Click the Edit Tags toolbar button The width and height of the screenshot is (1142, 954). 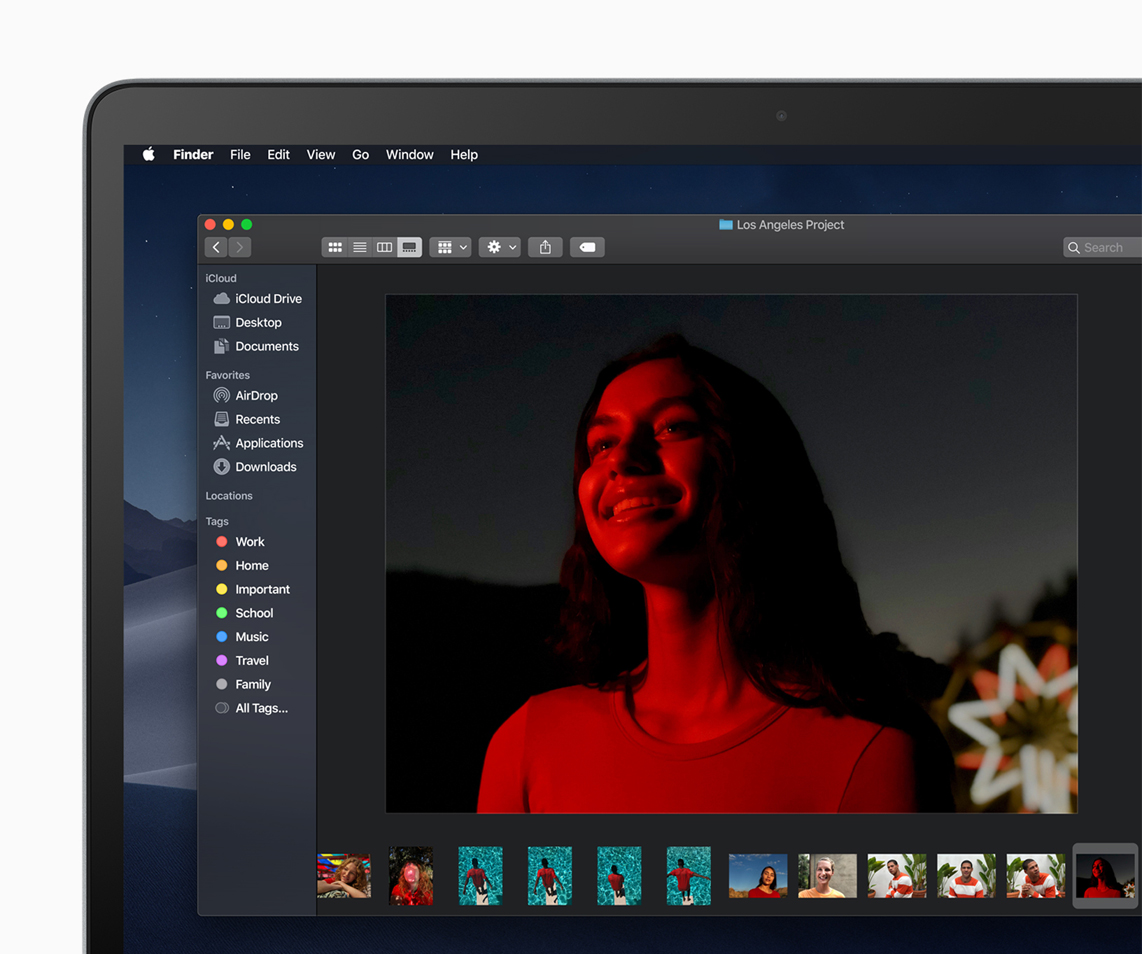pyautogui.click(x=587, y=247)
